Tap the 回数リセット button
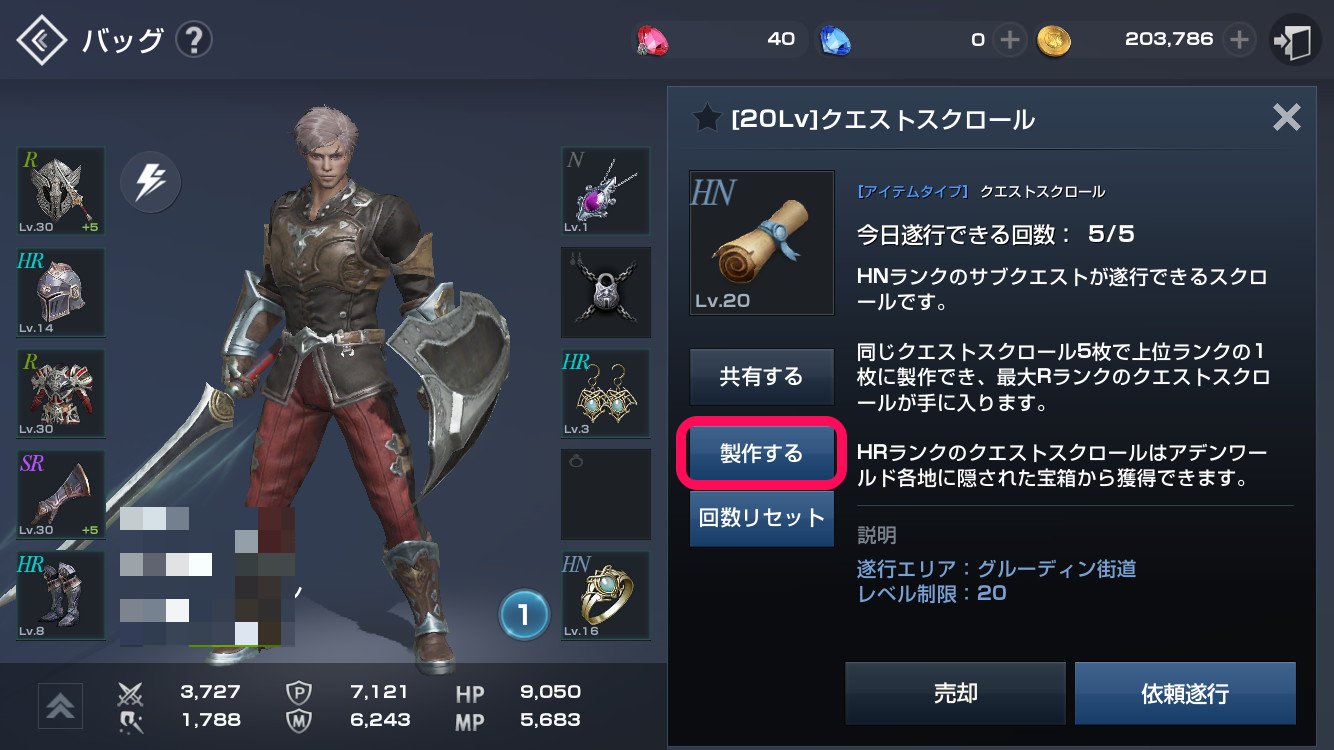 tap(762, 518)
